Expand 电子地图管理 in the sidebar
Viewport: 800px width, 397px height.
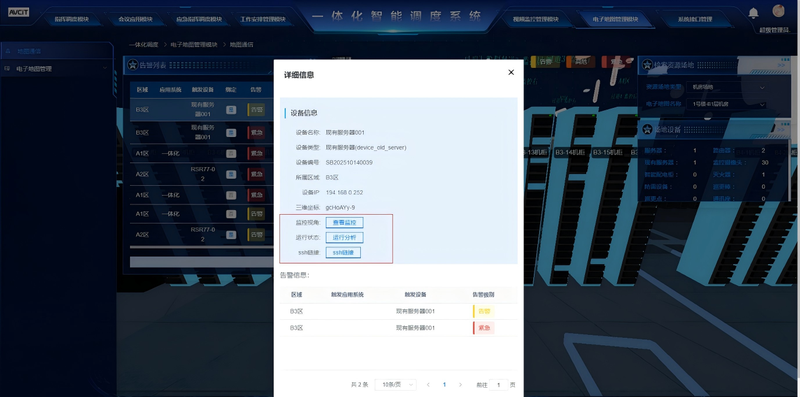(x=56, y=68)
